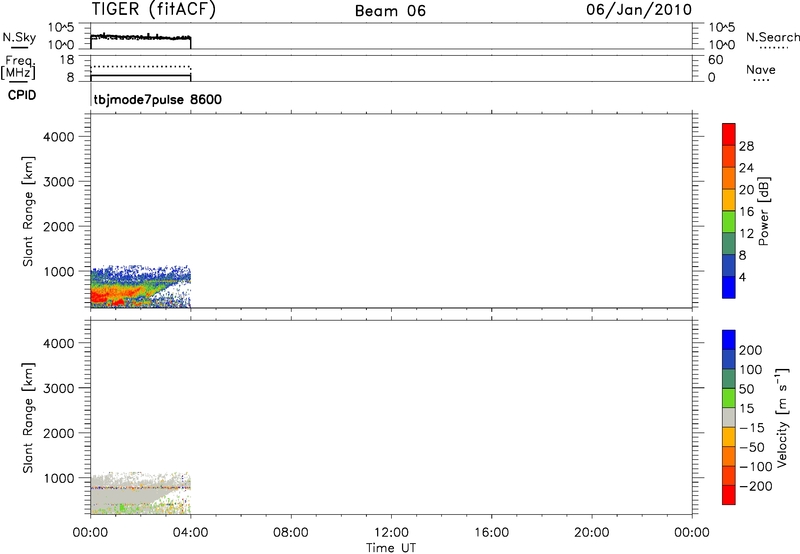Click the 'CPID' label

(x=22, y=95)
